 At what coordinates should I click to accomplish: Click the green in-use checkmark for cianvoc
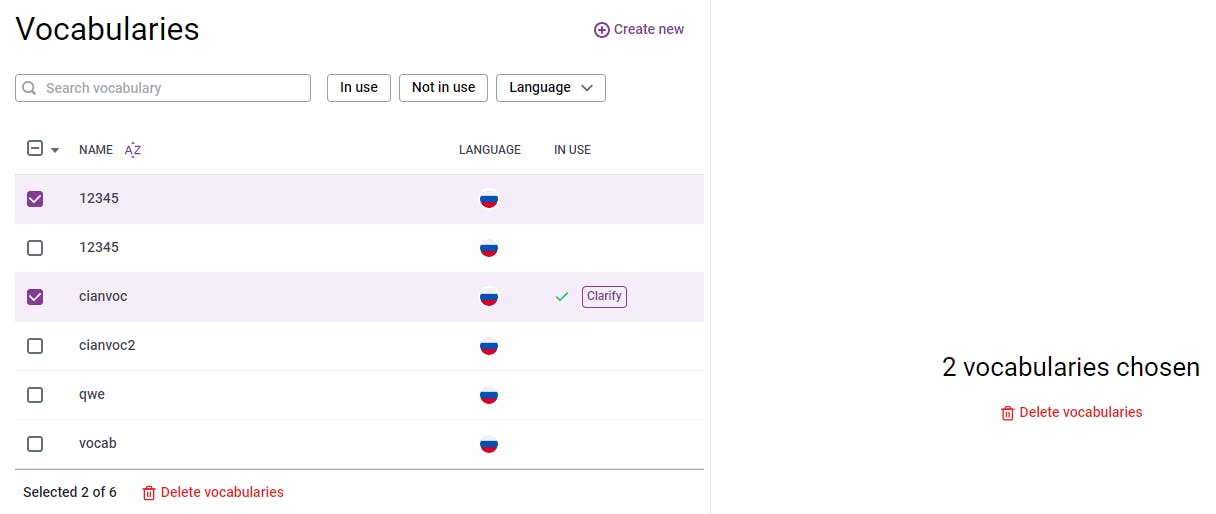(x=562, y=297)
